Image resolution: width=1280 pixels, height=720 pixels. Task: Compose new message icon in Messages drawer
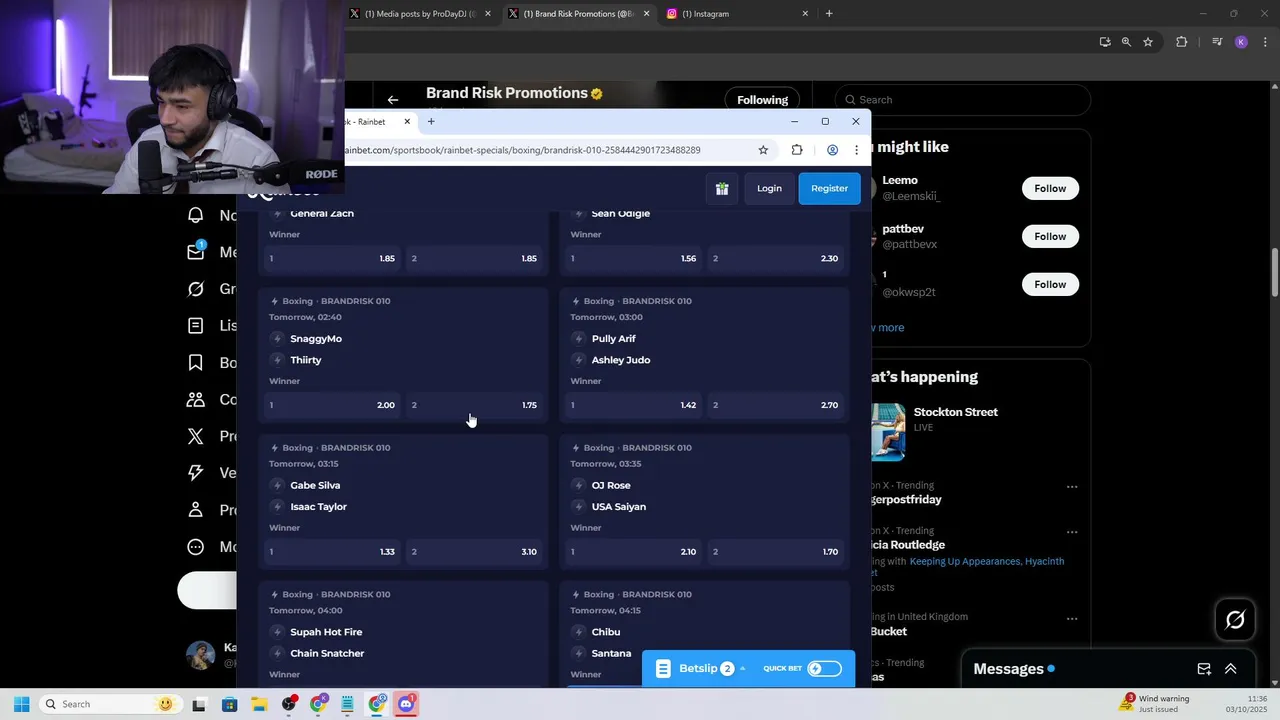tap(1204, 669)
